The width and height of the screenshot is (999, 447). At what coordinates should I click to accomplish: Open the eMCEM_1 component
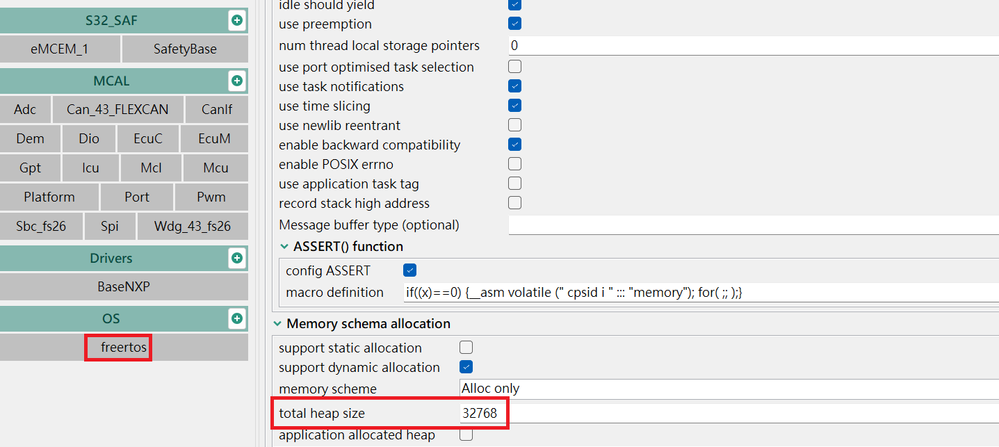[61, 48]
